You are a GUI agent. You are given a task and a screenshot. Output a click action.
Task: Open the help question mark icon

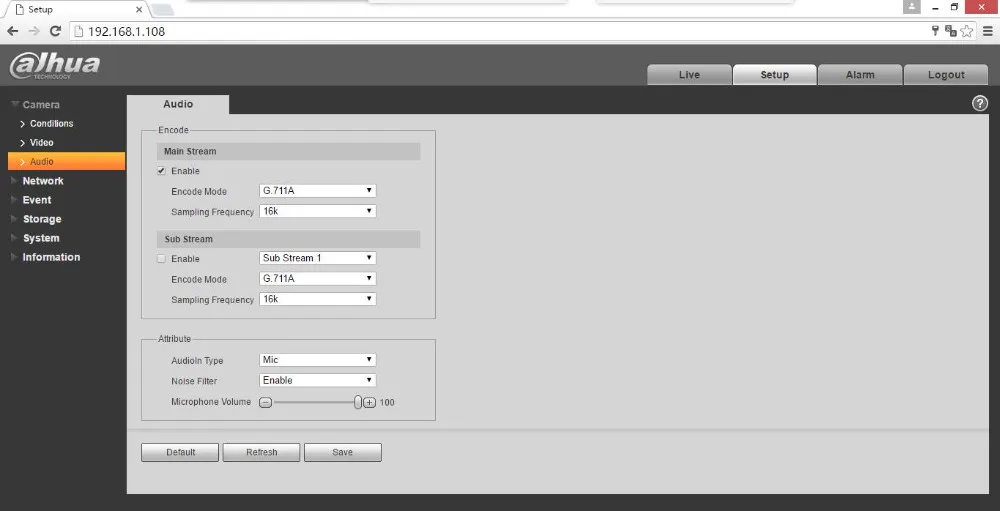(980, 103)
